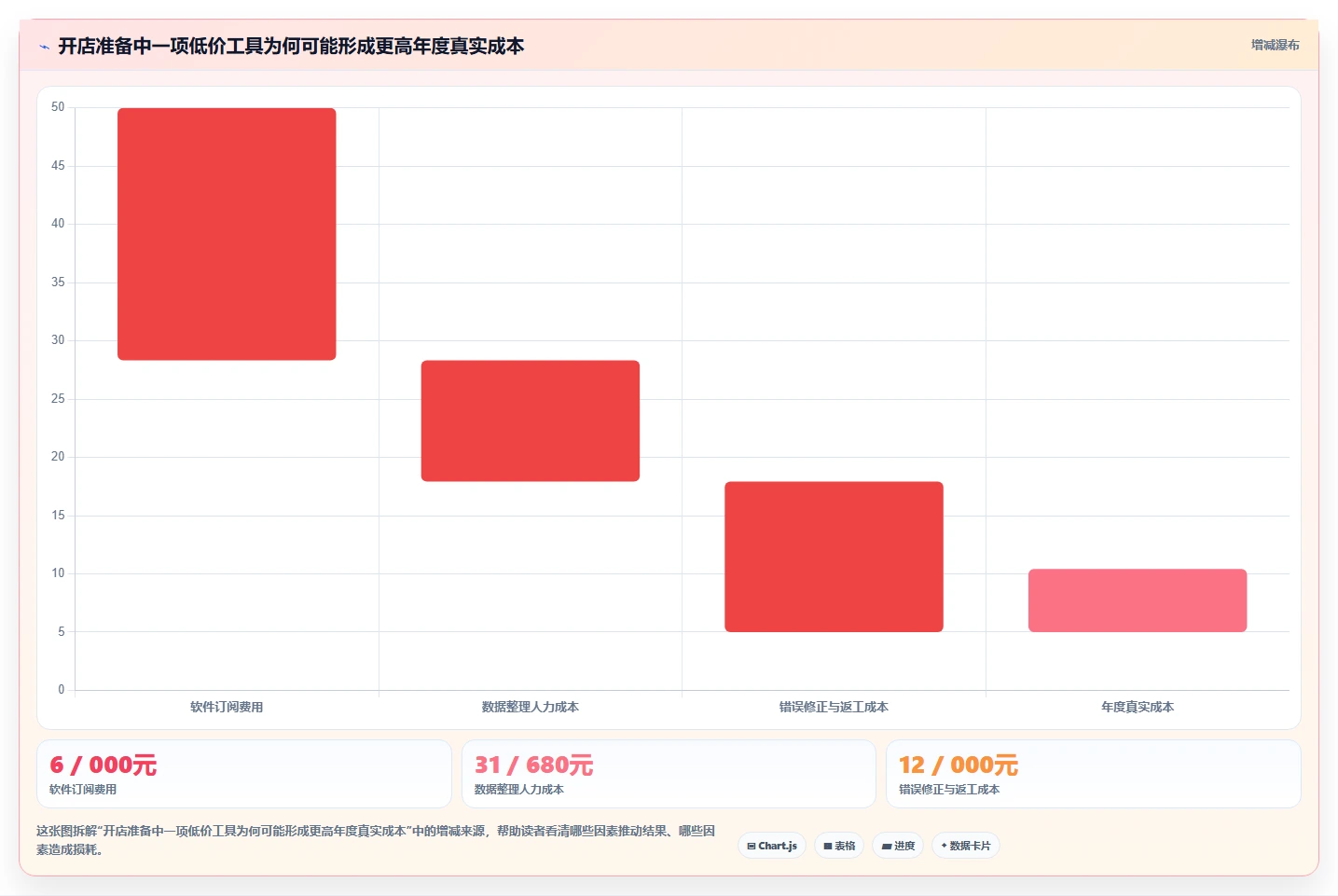Click the chart icon beside the title
The image size is (1338, 896).
click(x=44, y=47)
